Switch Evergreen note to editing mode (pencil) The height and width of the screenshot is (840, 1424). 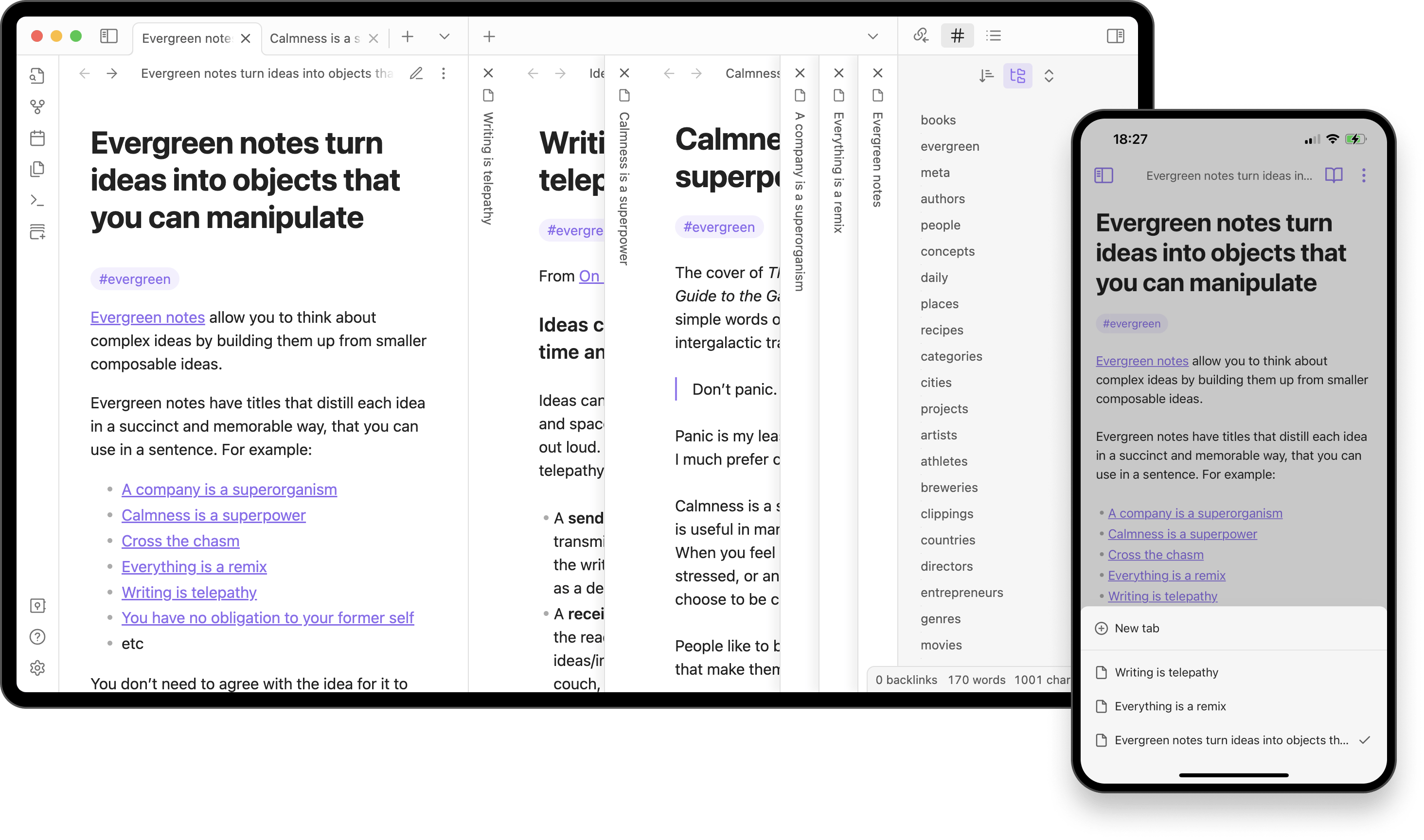(x=416, y=73)
